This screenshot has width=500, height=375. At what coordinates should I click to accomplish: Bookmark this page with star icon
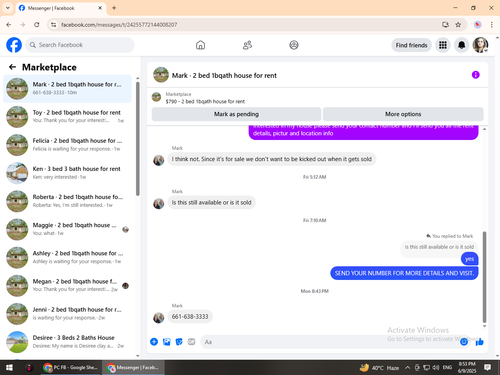pos(458,25)
